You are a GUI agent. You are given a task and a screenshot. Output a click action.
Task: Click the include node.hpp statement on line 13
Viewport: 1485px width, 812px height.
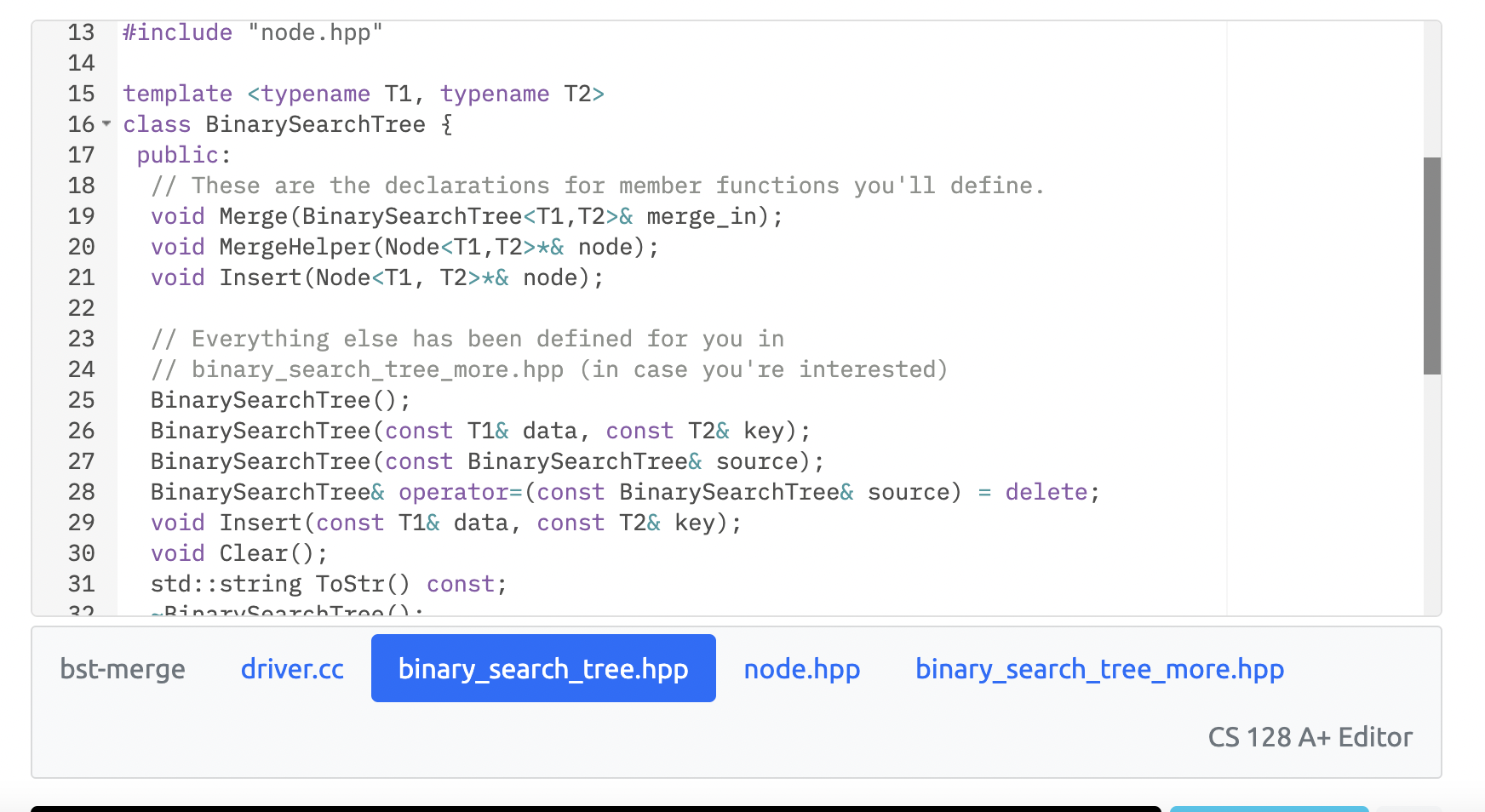pyautogui.click(x=251, y=32)
